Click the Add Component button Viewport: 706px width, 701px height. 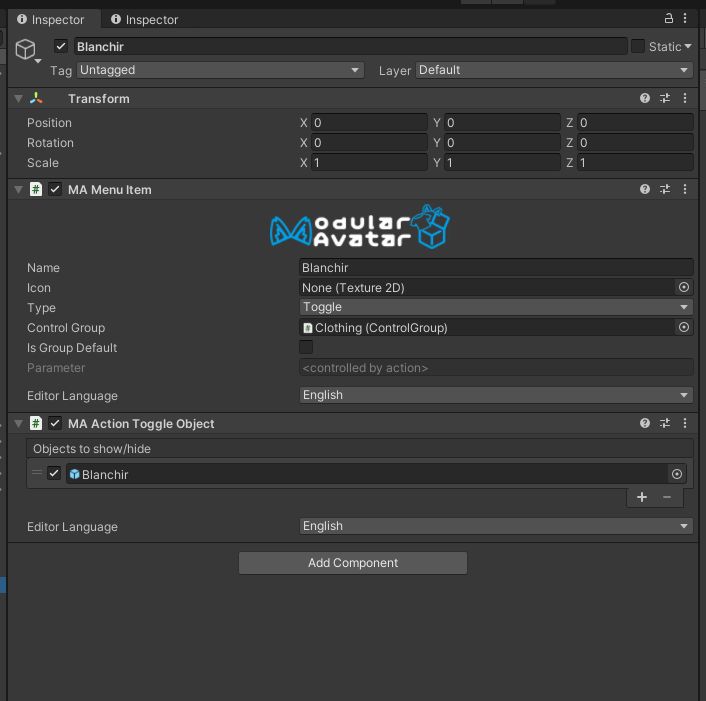(x=353, y=563)
